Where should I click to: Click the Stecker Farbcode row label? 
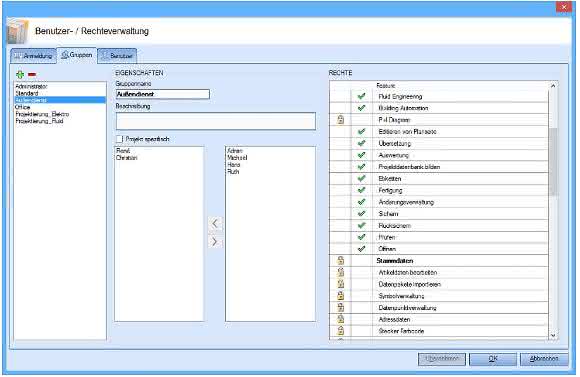(401, 331)
